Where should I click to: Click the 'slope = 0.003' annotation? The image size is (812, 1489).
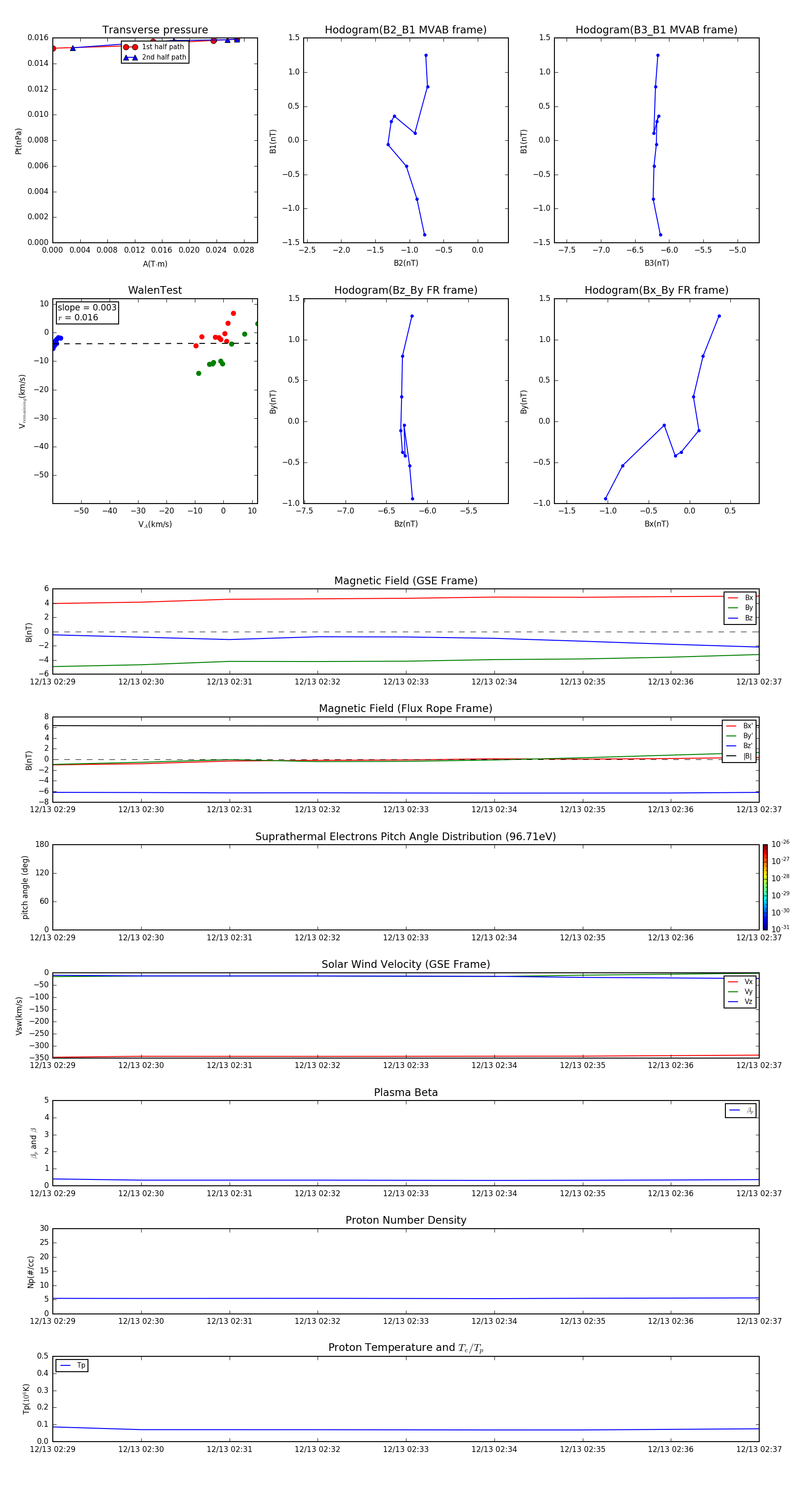click(87, 308)
